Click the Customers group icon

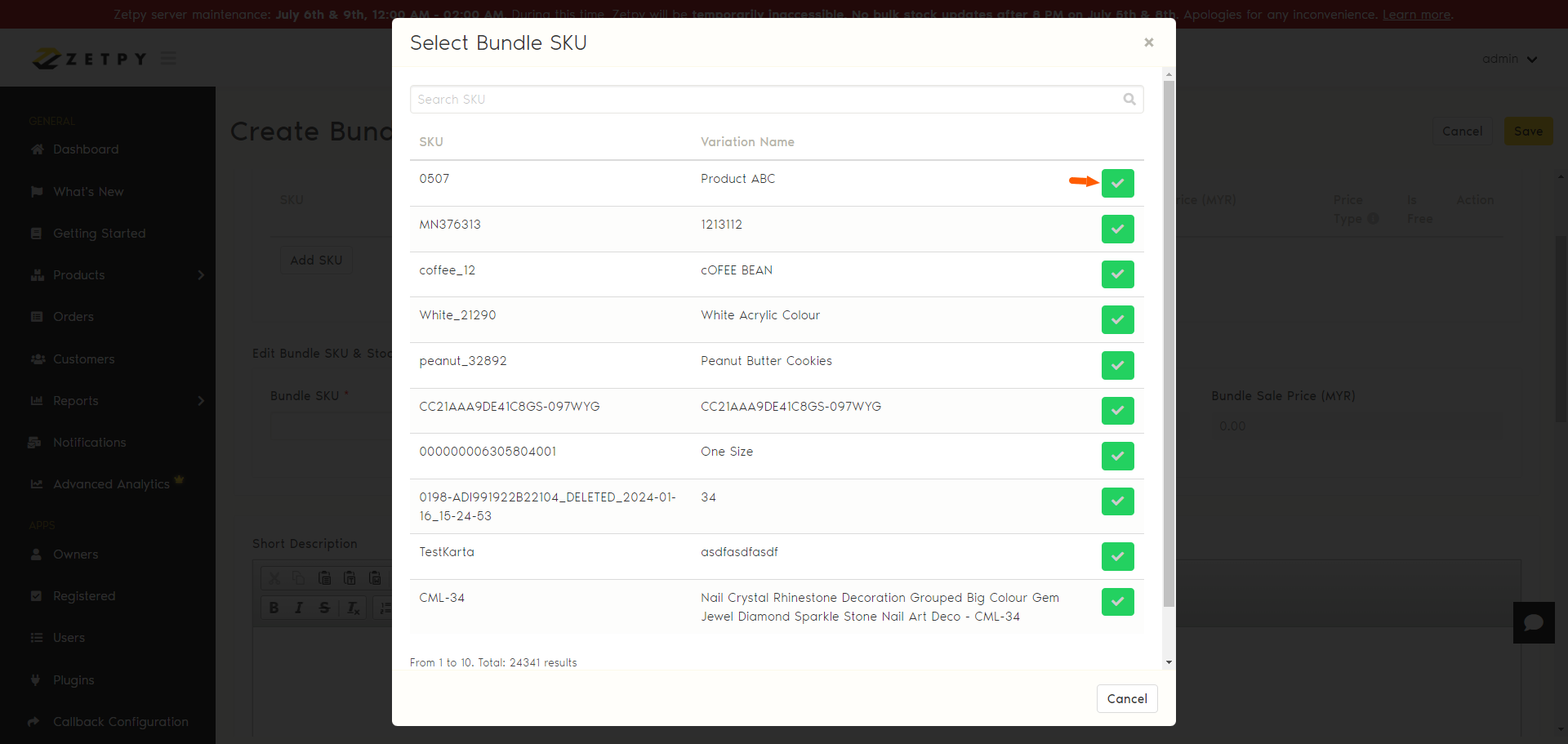click(37, 359)
